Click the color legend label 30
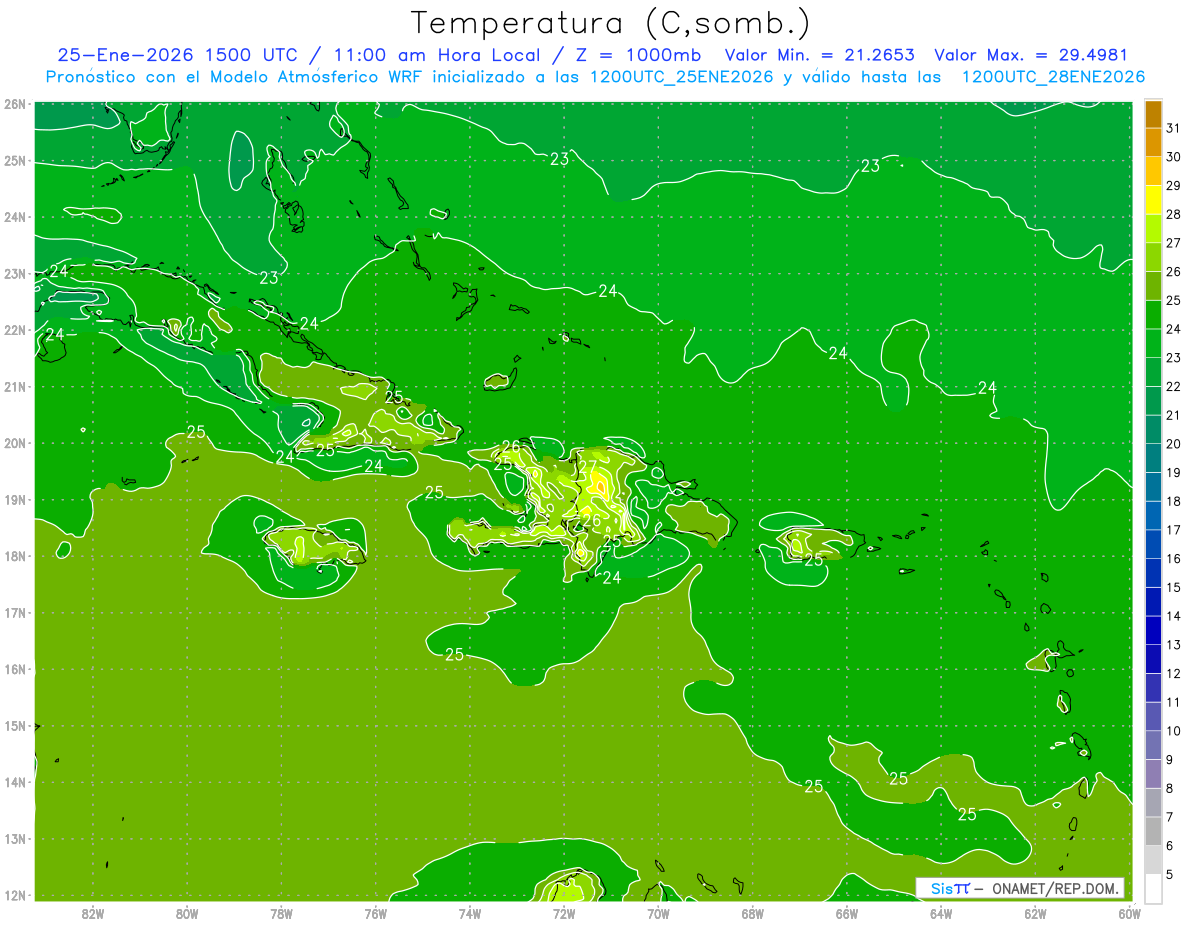The width and height of the screenshot is (1200, 927). point(1173,157)
